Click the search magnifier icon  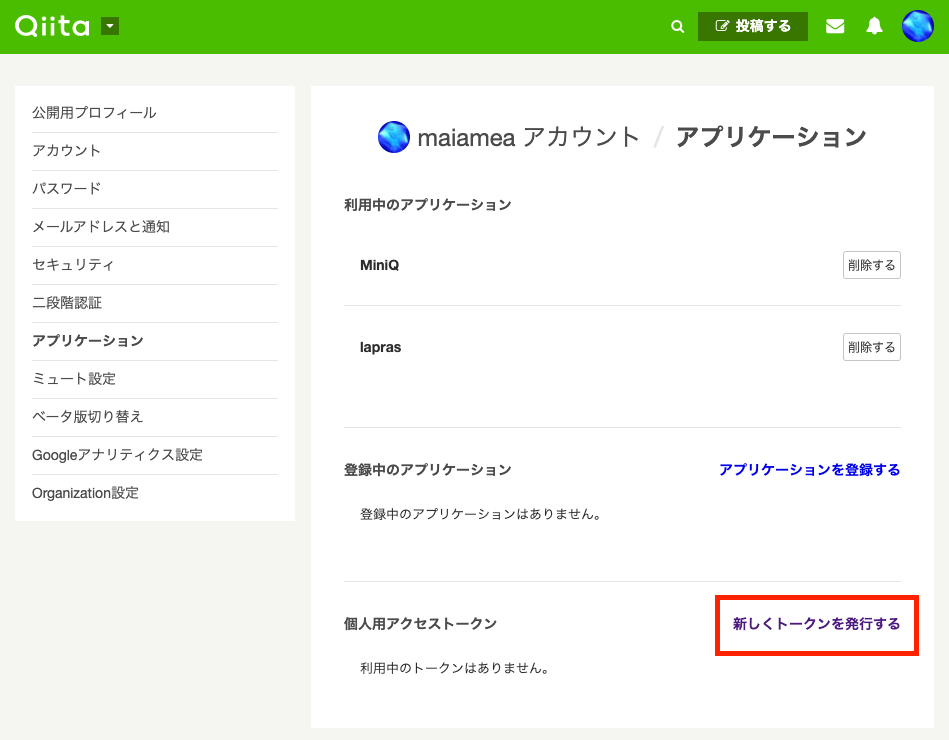678,27
